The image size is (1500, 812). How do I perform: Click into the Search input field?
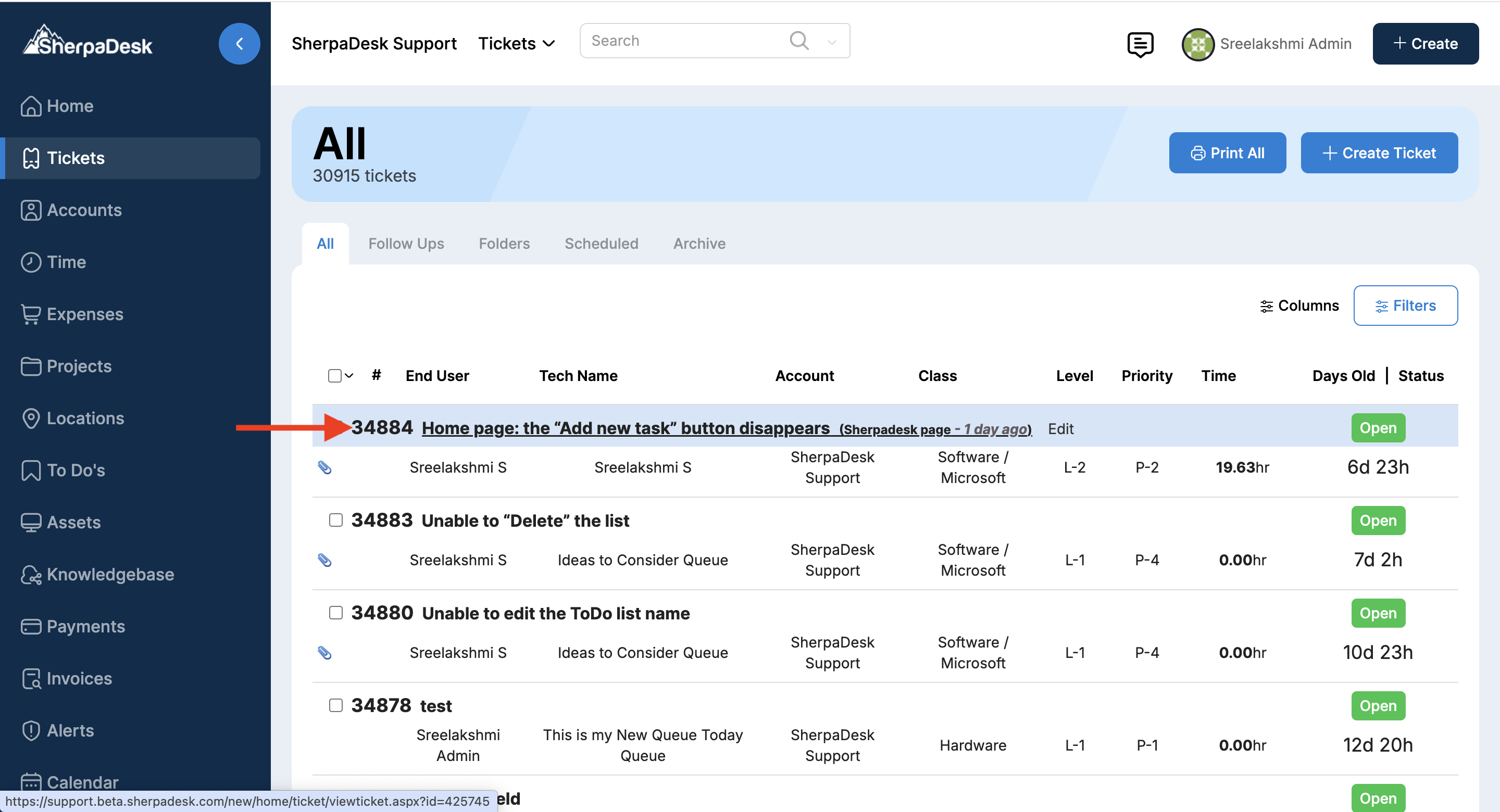coord(681,41)
